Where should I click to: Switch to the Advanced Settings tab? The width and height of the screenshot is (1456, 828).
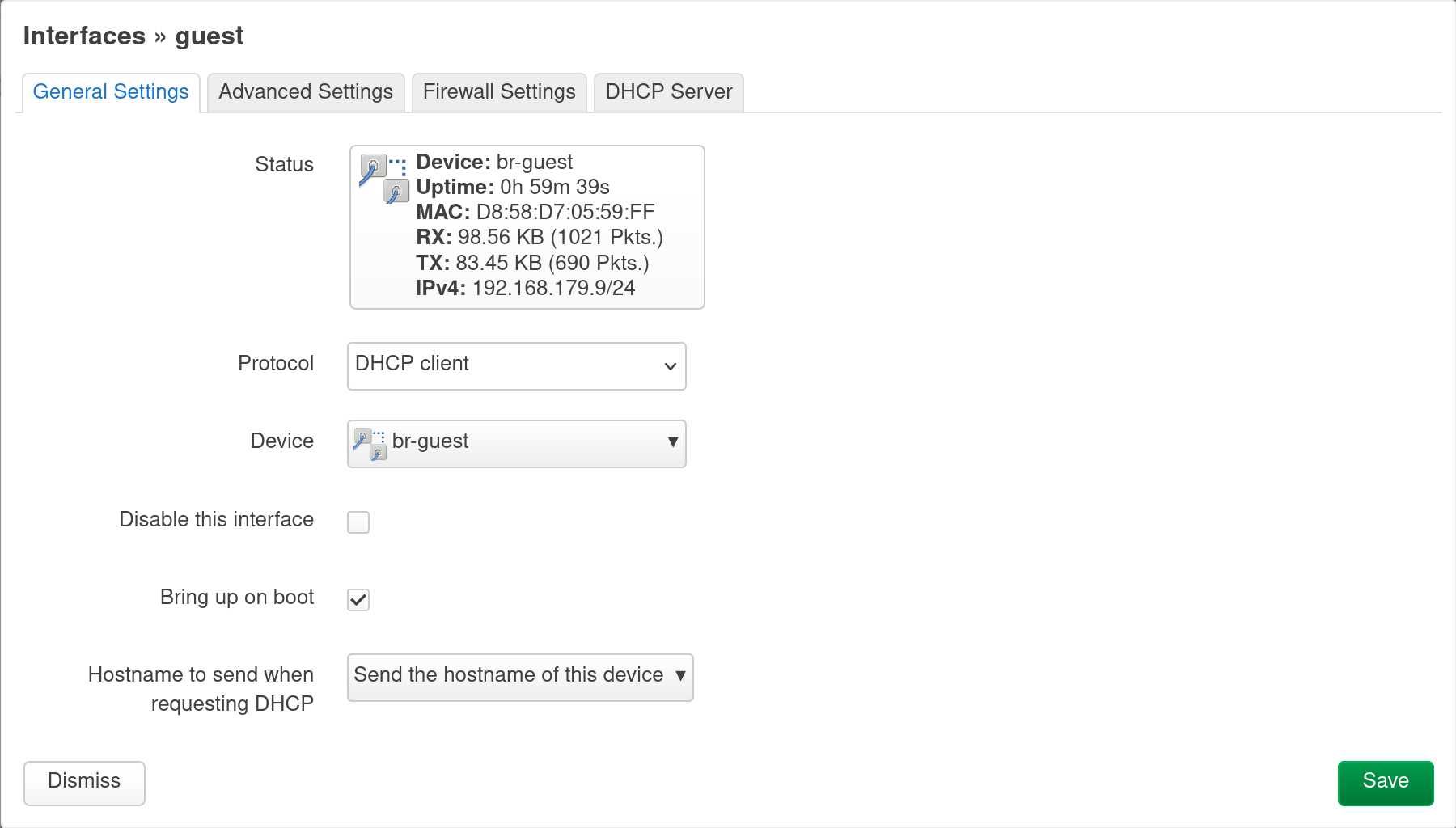pos(305,91)
